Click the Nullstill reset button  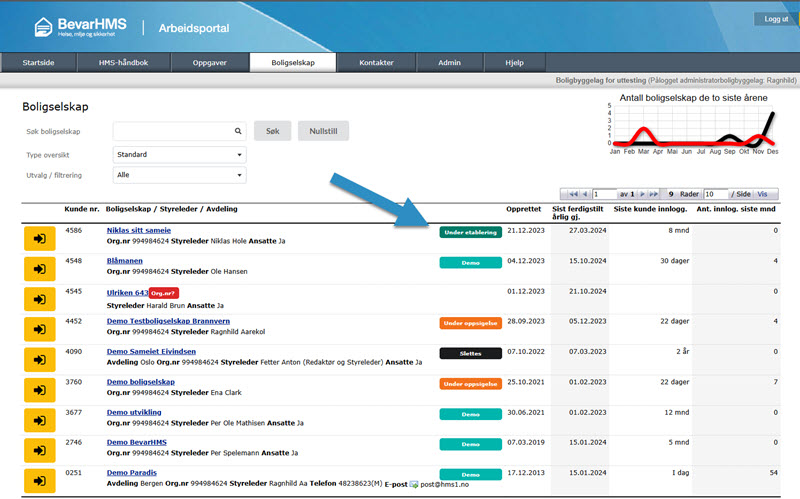click(x=323, y=131)
